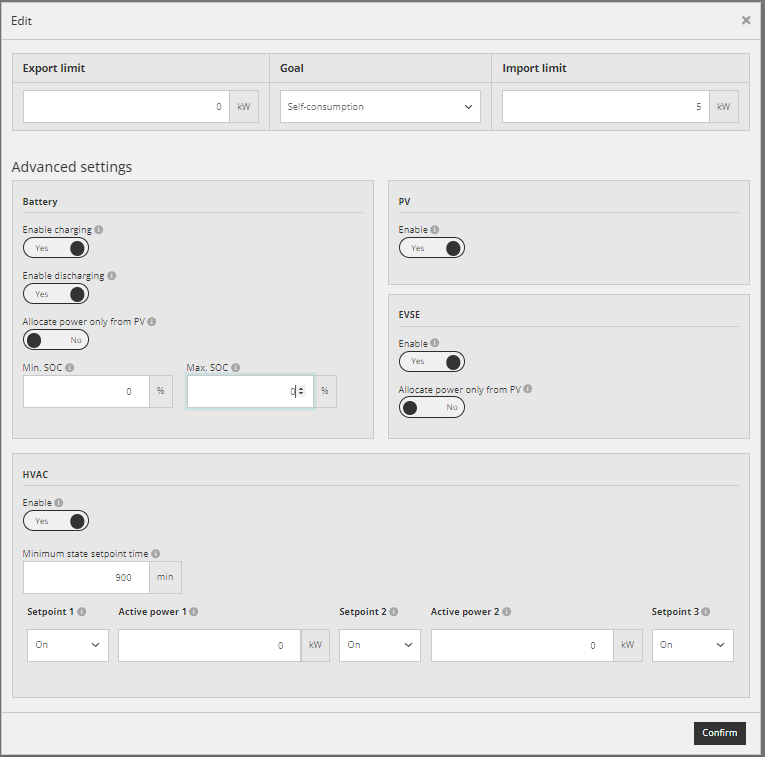View Min. SOC info tooltip icon
Viewport: 765px width, 757px height.
click(x=70, y=368)
